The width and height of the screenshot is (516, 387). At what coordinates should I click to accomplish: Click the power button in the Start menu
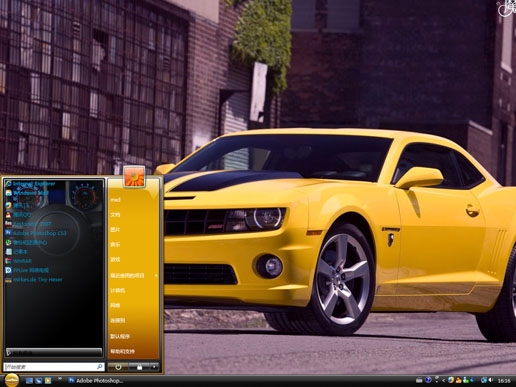tap(118, 367)
